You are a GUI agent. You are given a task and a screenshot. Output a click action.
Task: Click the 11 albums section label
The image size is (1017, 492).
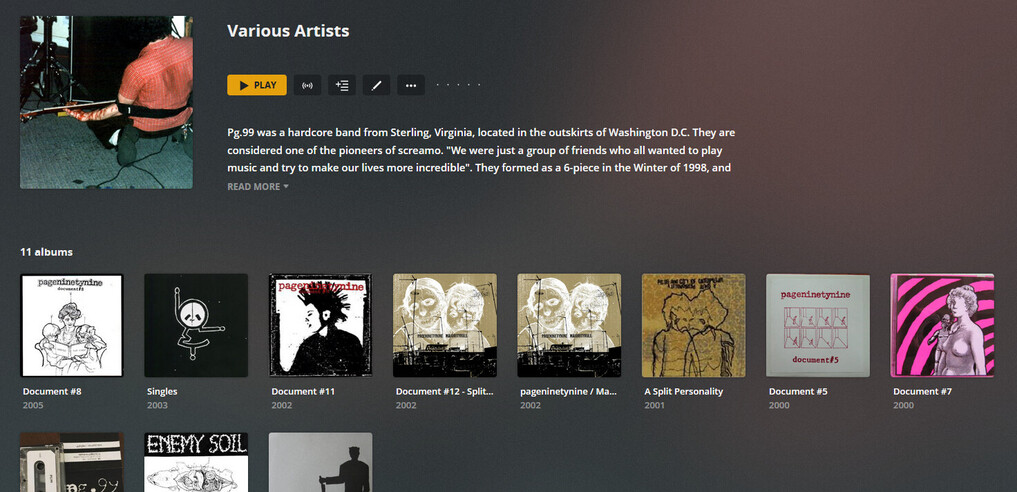(x=46, y=252)
